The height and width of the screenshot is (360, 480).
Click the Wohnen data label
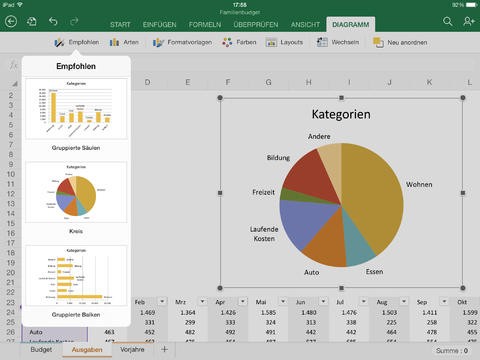[419, 185]
